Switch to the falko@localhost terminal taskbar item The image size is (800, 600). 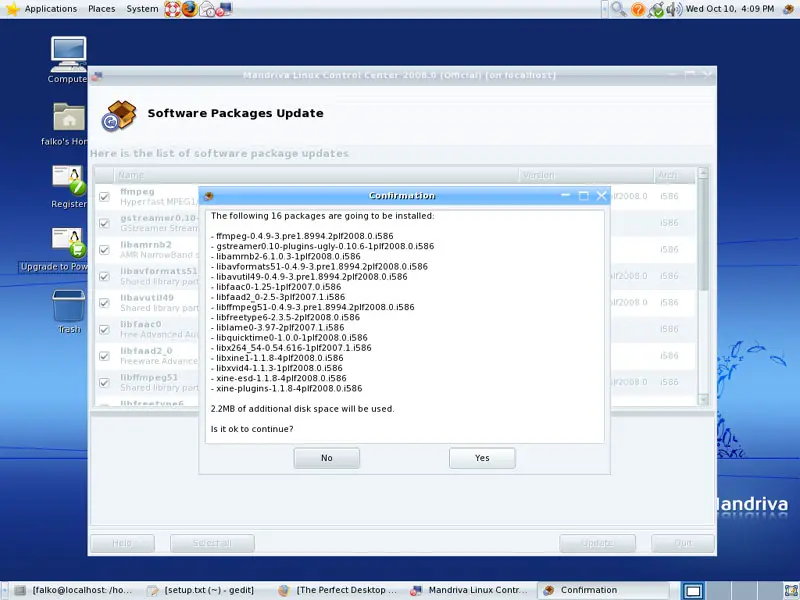pyautogui.click(x=75, y=590)
